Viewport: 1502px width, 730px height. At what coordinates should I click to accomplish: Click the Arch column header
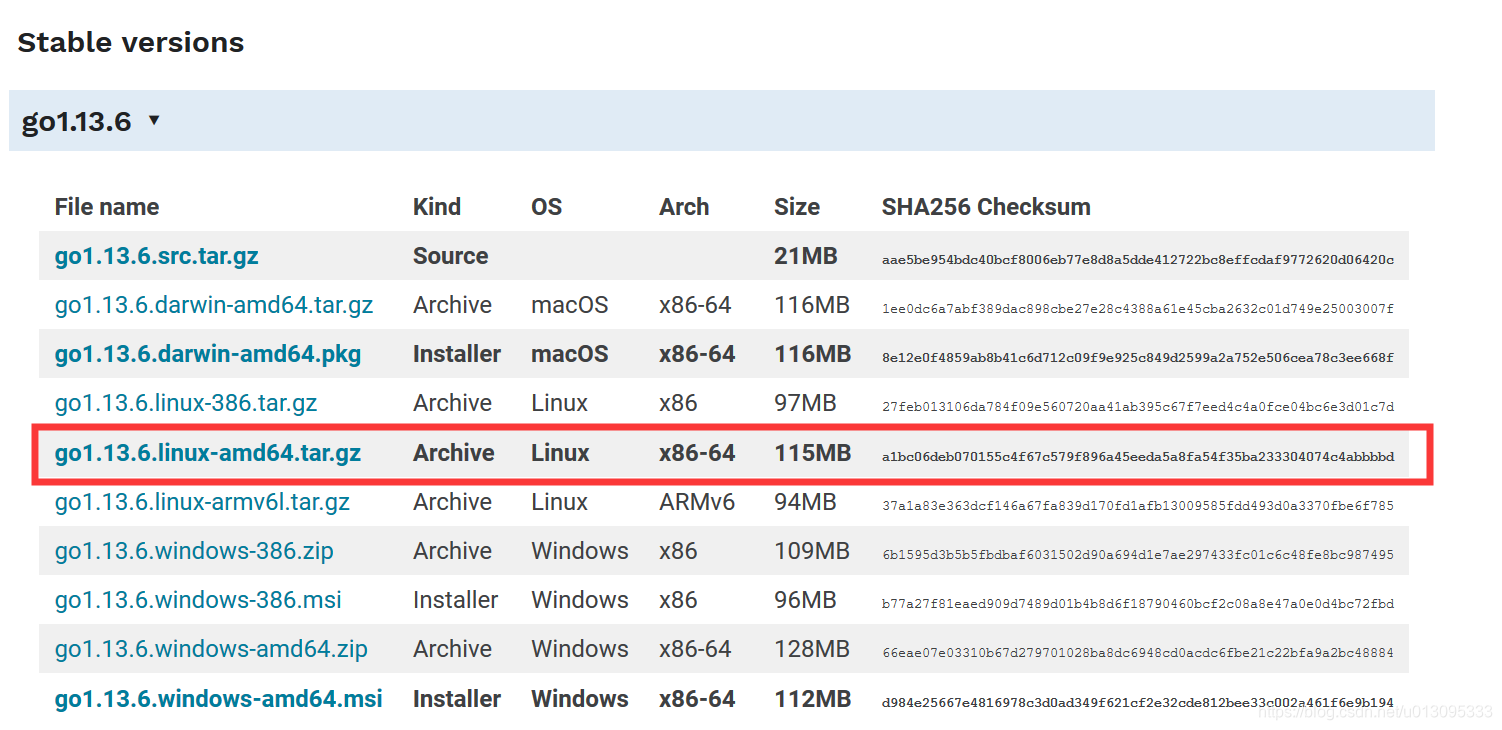coord(684,207)
